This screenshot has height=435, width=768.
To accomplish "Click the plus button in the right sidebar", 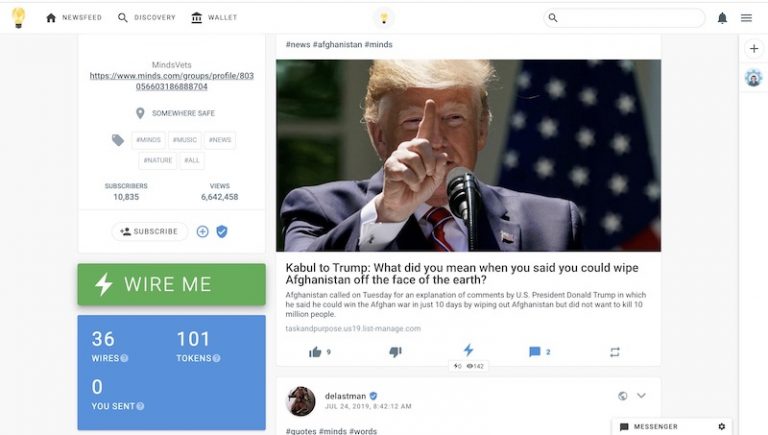I will pyautogui.click(x=754, y=48).
